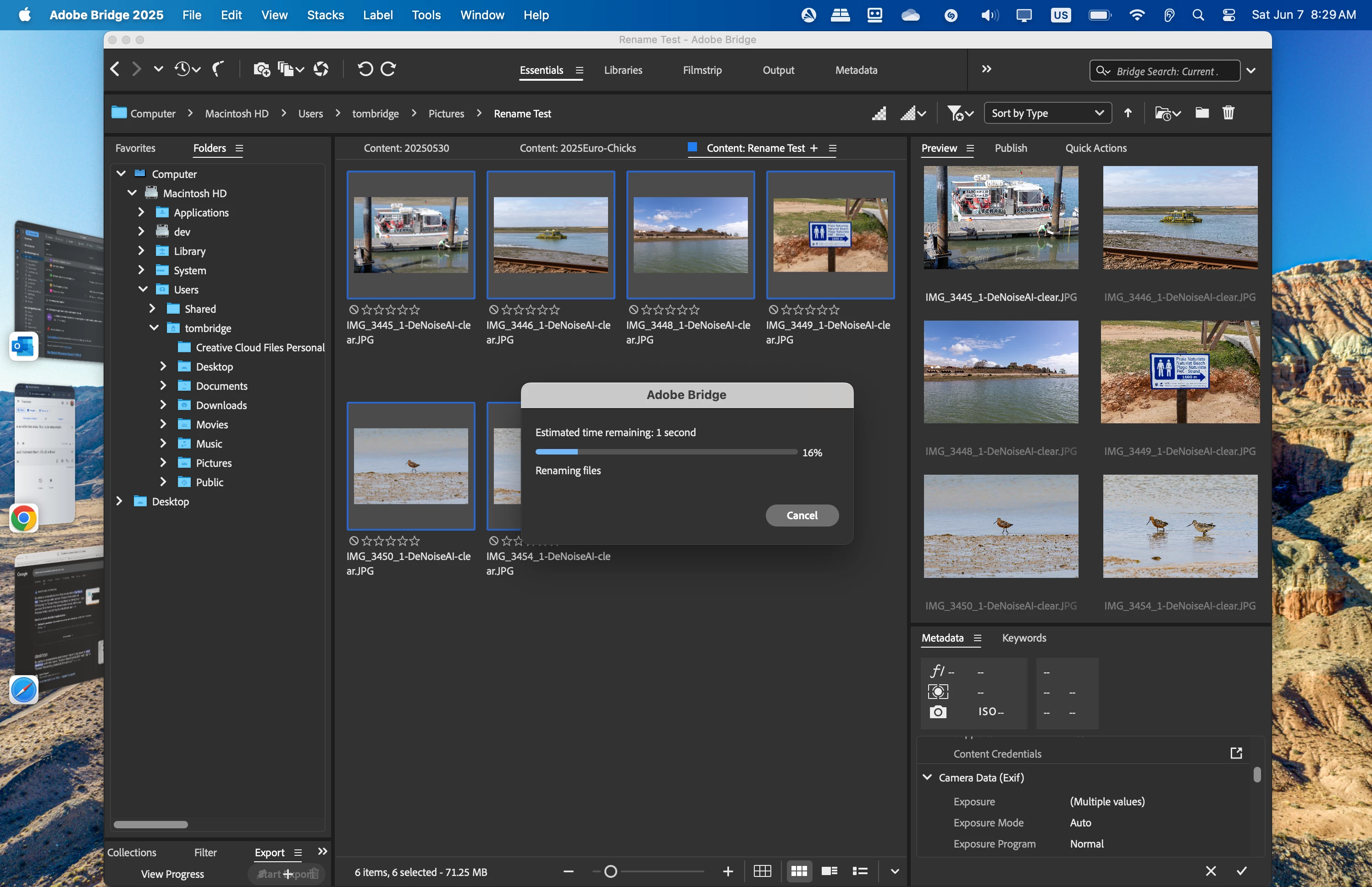The height and width of the screenshot is (887, 1372).
Task: Collapse the Camera Data (Exif) section
Action: coord(927,777)
